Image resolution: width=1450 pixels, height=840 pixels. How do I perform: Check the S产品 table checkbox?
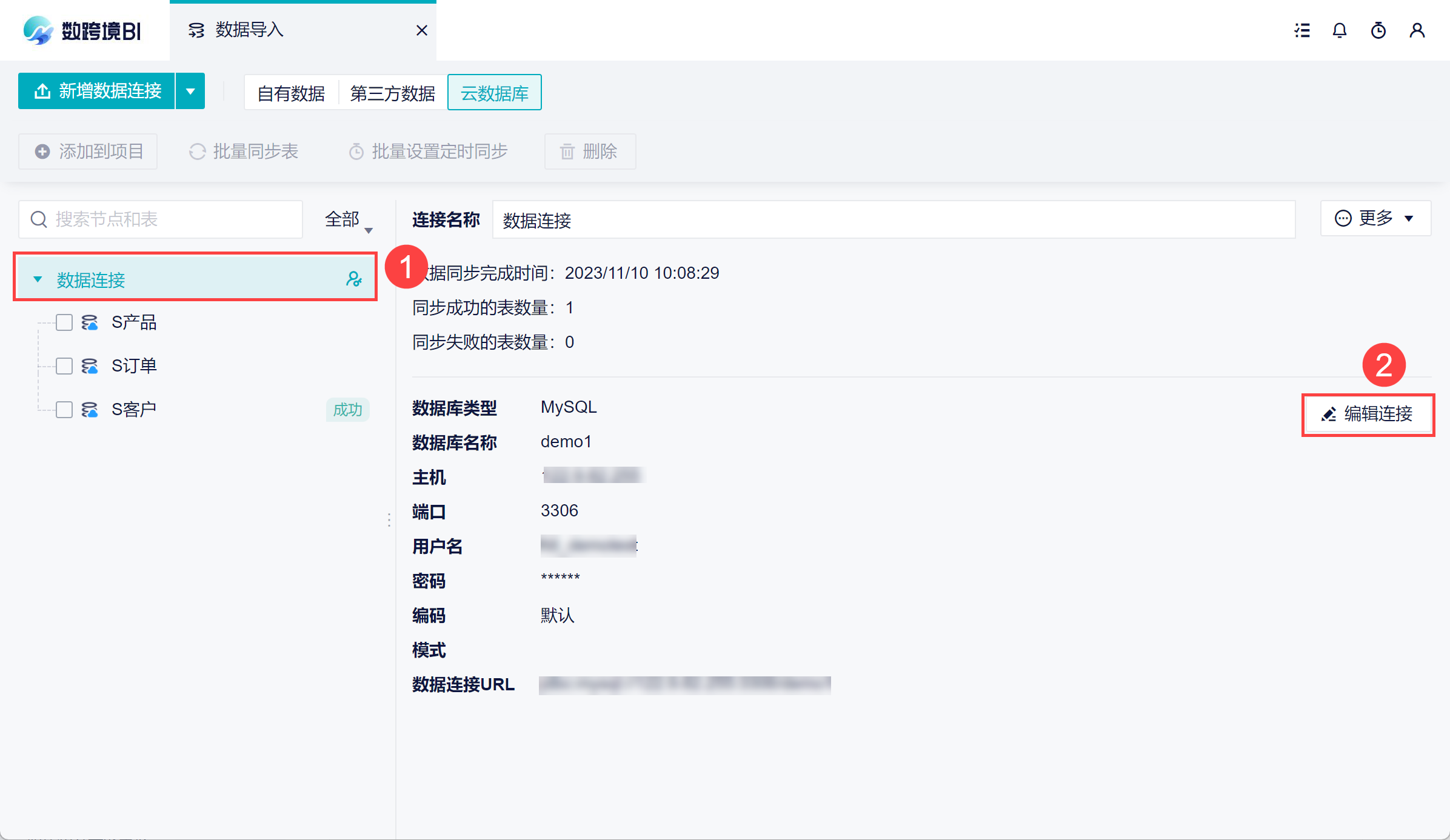pyautogui.click(x=64, y=322)
